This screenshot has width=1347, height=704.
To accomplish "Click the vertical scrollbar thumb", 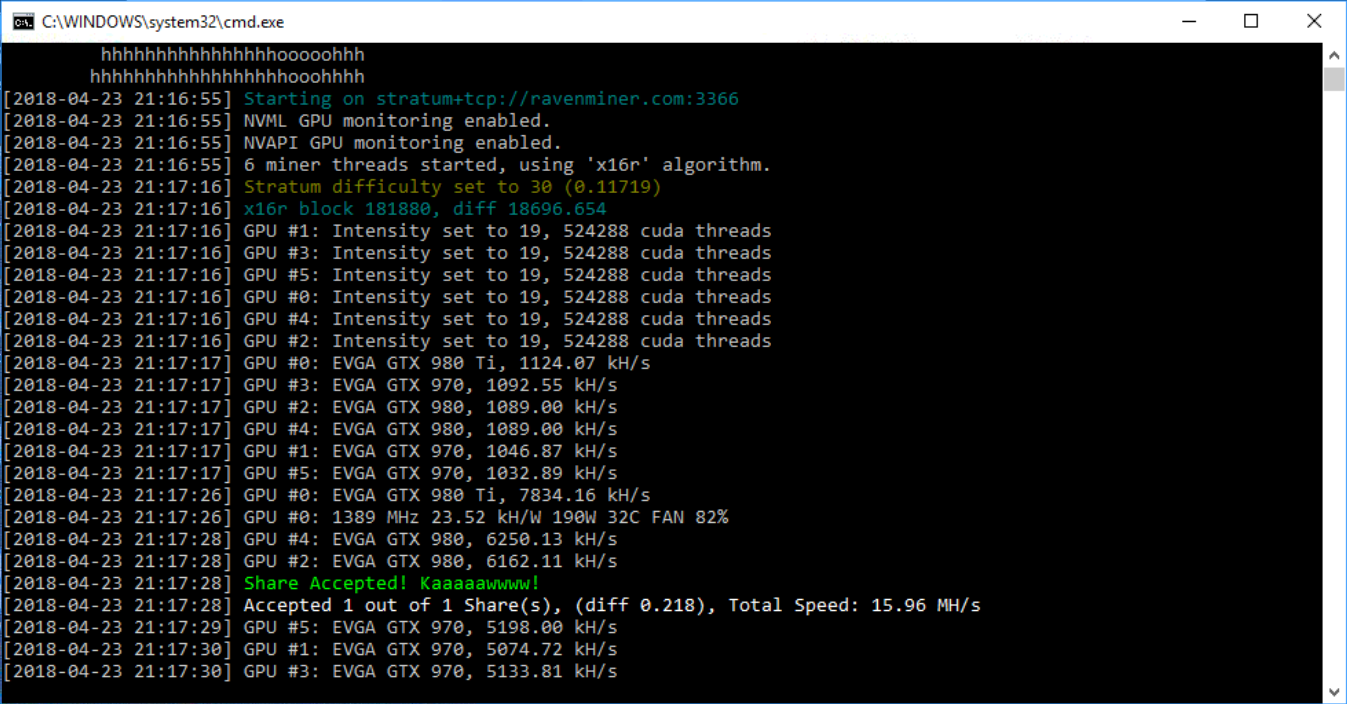I will tap(1334, 79).
